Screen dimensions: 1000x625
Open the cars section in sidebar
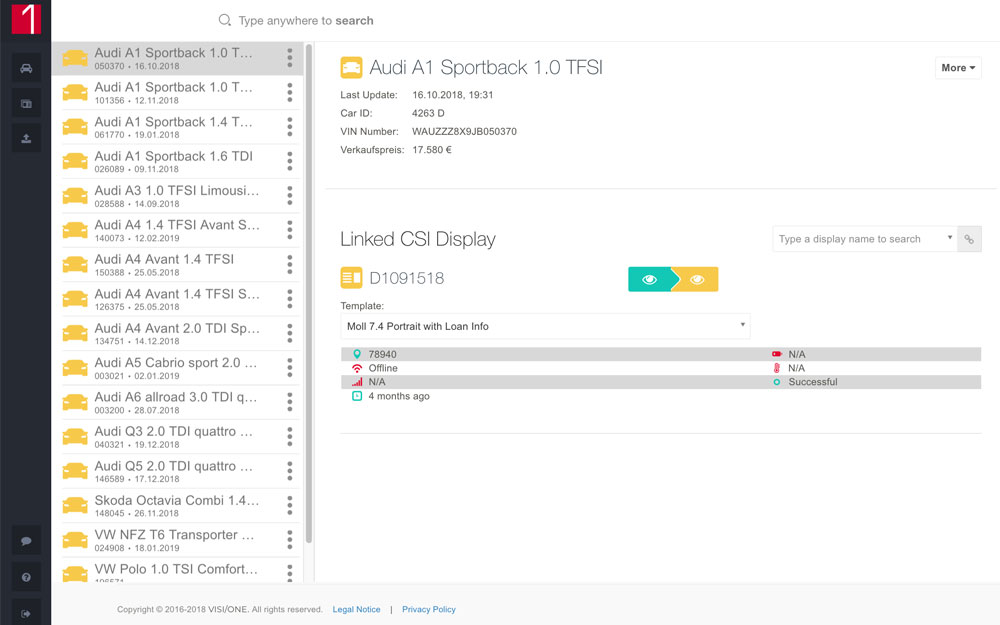coord(26,68)
